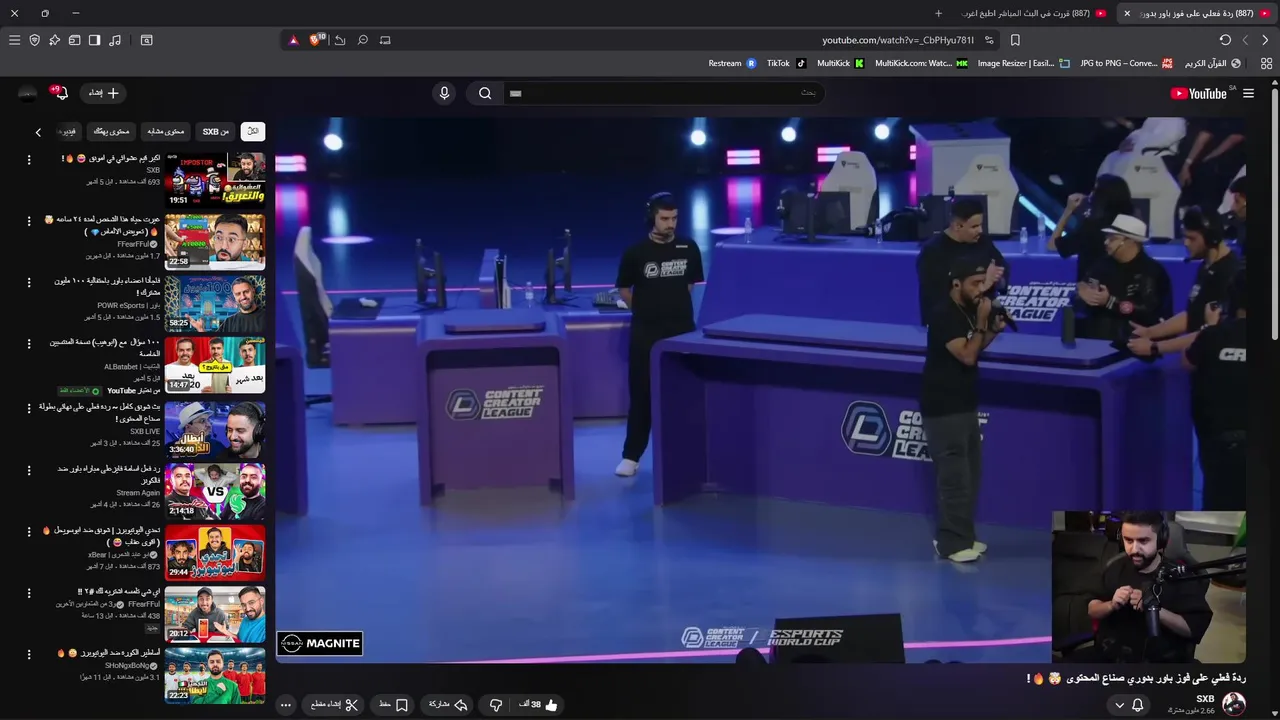1280x720 pixels.
Task: Open options menu for the xBear video
Action: (29, 532)
